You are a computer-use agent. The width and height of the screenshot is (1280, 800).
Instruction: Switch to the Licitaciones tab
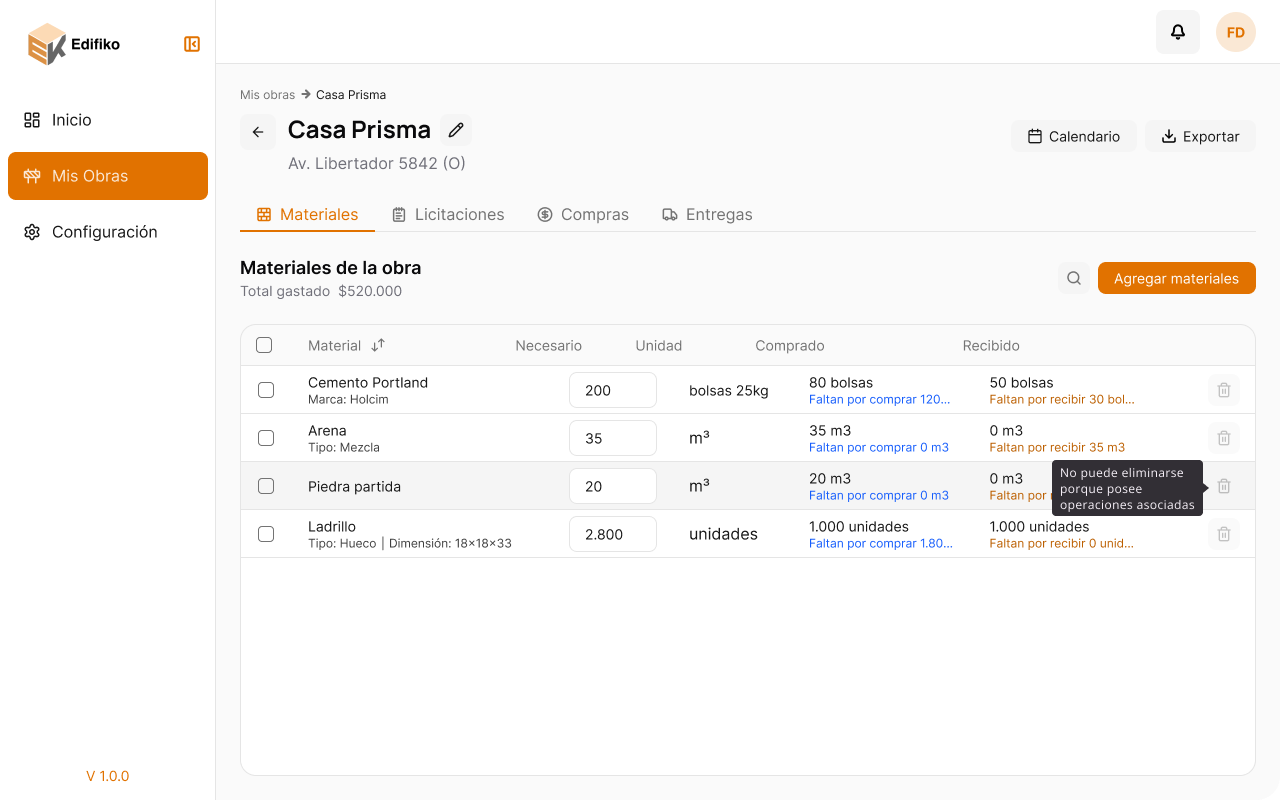(447, 214)
